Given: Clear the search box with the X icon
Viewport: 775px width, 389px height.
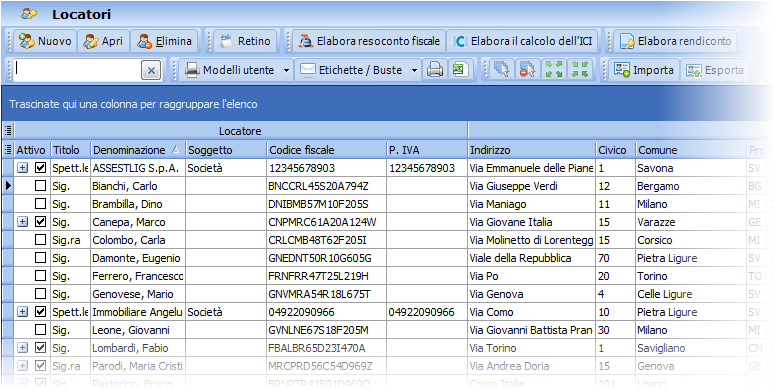Looking at the screenshot, I should click(x=151, y=71).
